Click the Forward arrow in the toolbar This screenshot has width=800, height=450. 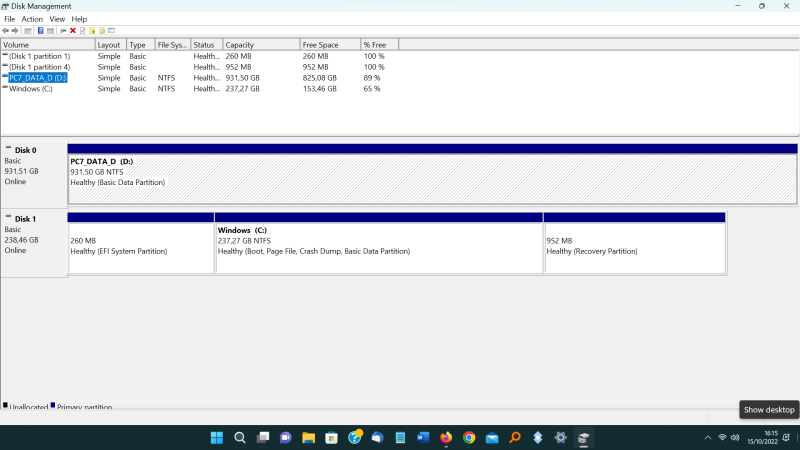coord(16,31)
